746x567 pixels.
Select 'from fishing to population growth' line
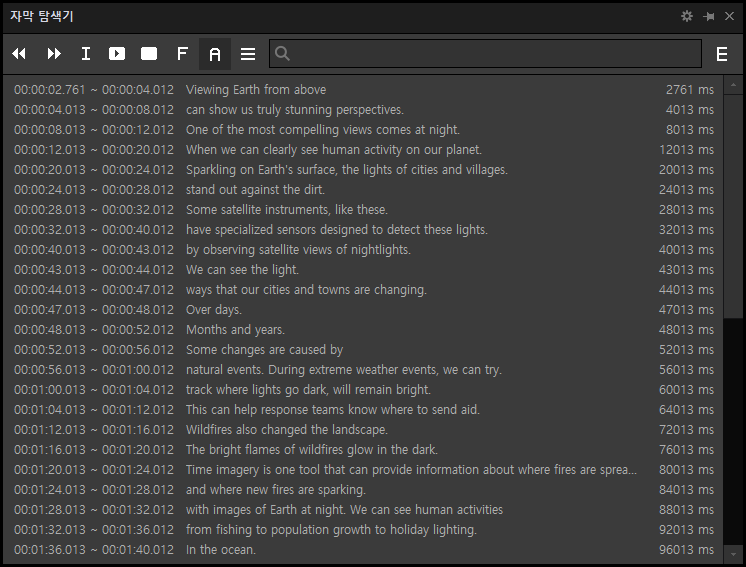(331, 529)
